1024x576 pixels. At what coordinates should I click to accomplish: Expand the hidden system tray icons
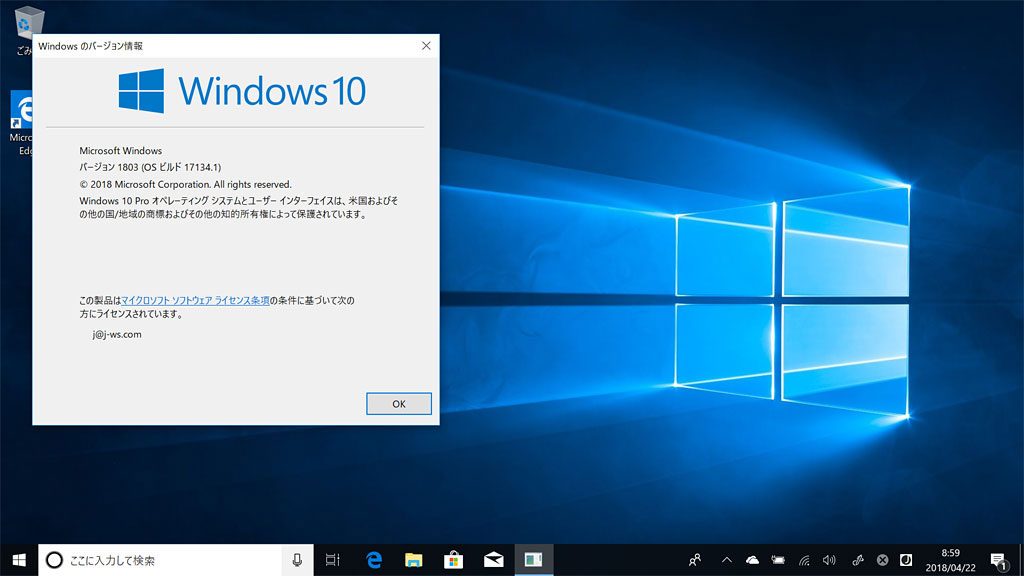tap(727, 560)
